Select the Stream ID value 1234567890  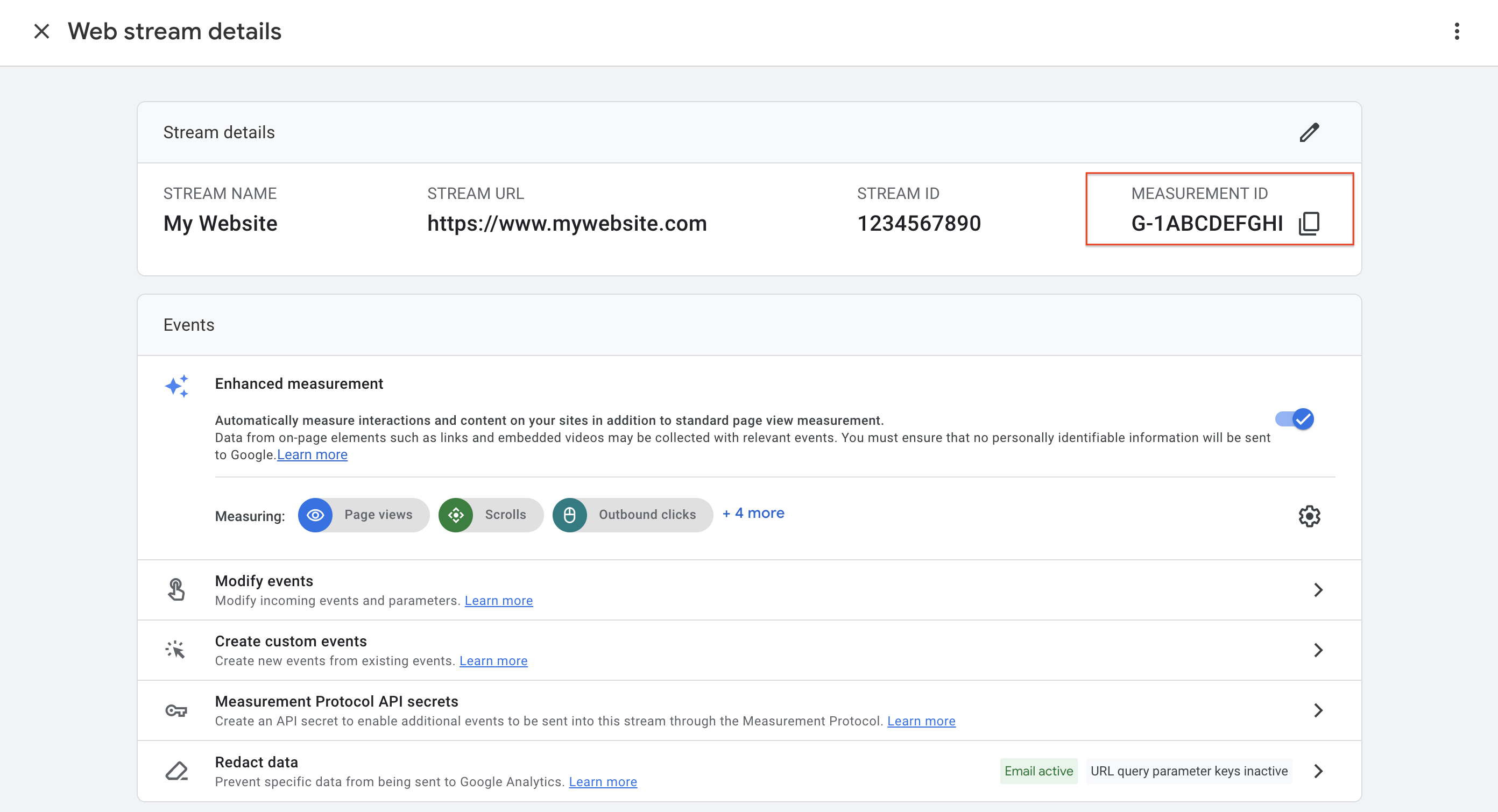(919, 223)
